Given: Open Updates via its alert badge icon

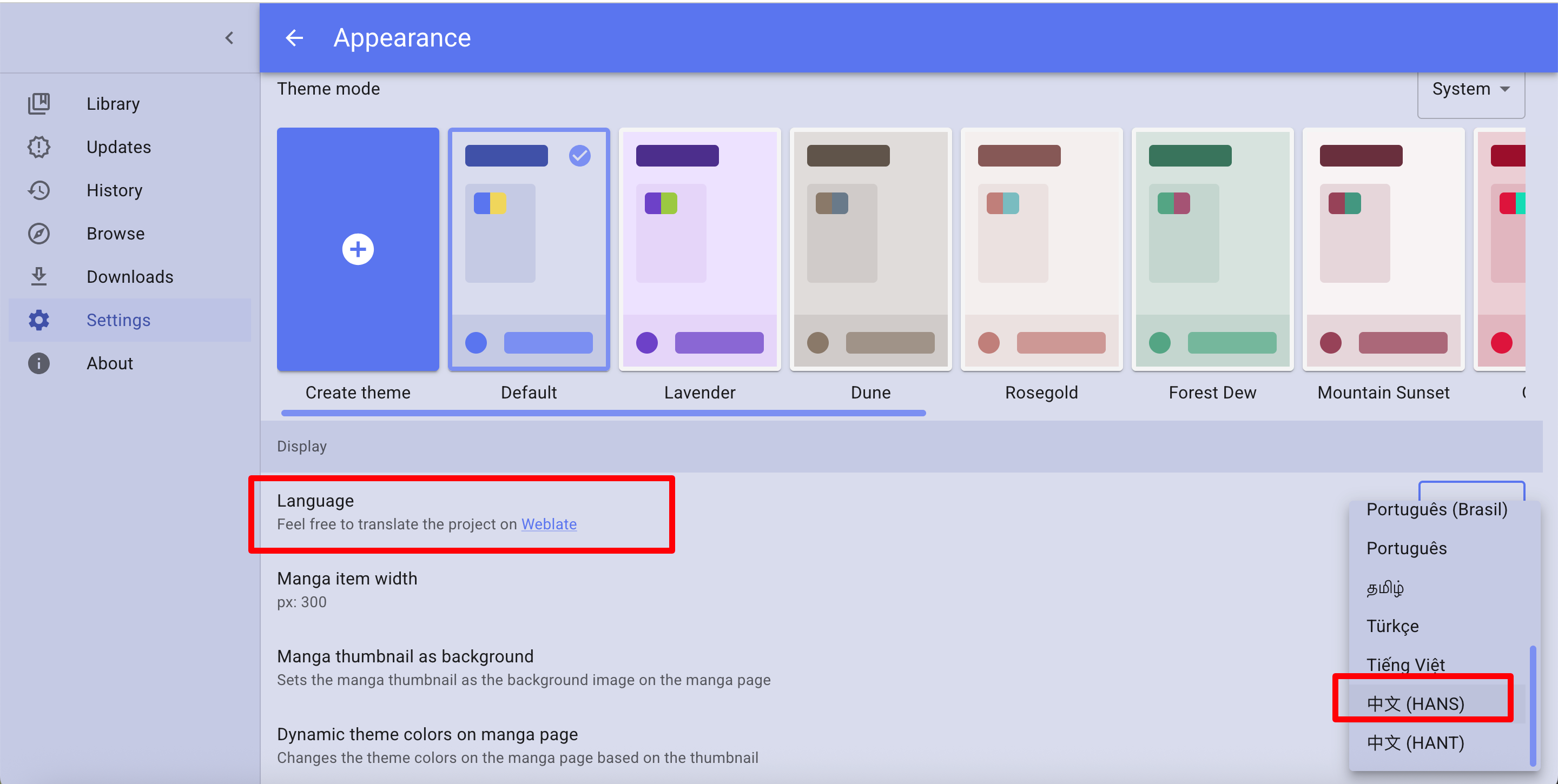Looking at the screenshot, I should [39, 147].
